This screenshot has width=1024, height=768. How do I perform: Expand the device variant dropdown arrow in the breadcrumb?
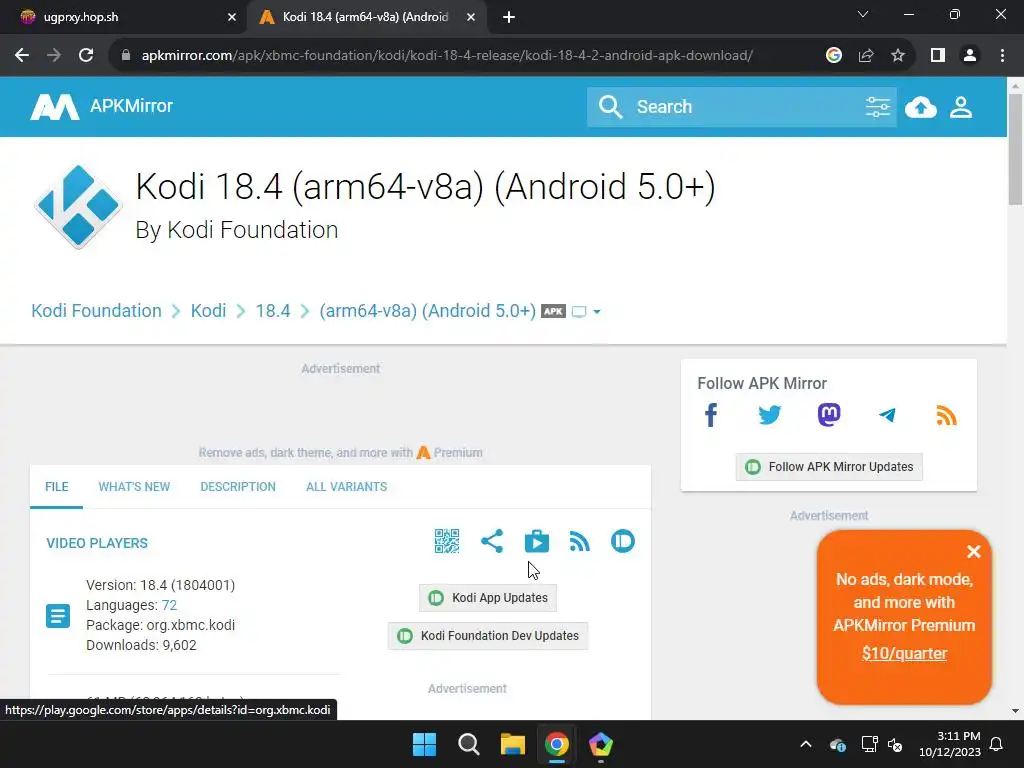click(x=596, y=312)
